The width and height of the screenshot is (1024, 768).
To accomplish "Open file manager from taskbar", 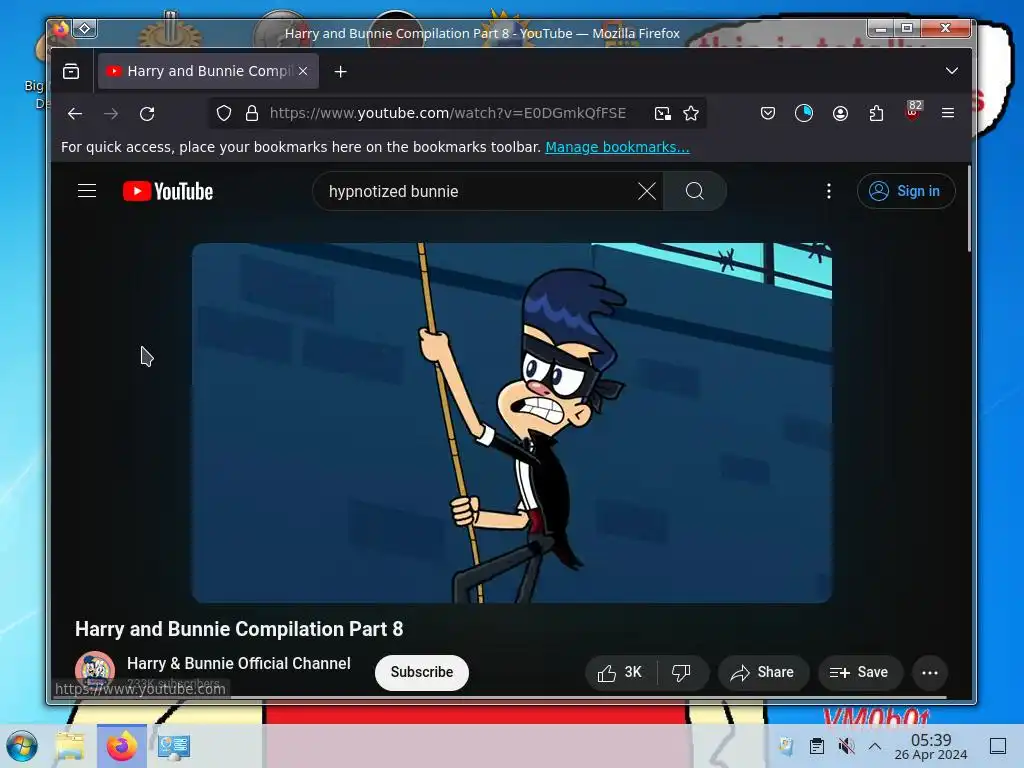I will [70, 746].
